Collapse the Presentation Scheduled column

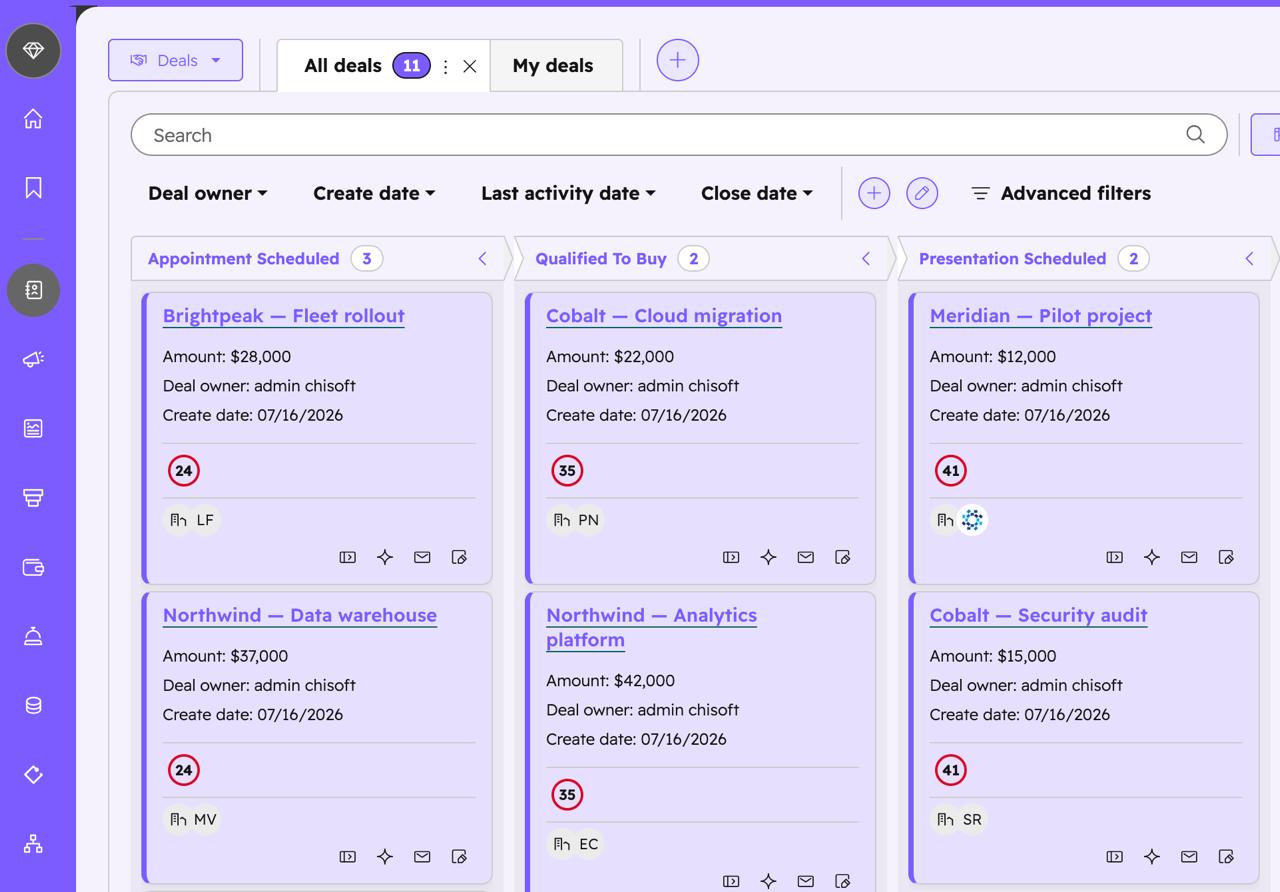pos(1249,259)
